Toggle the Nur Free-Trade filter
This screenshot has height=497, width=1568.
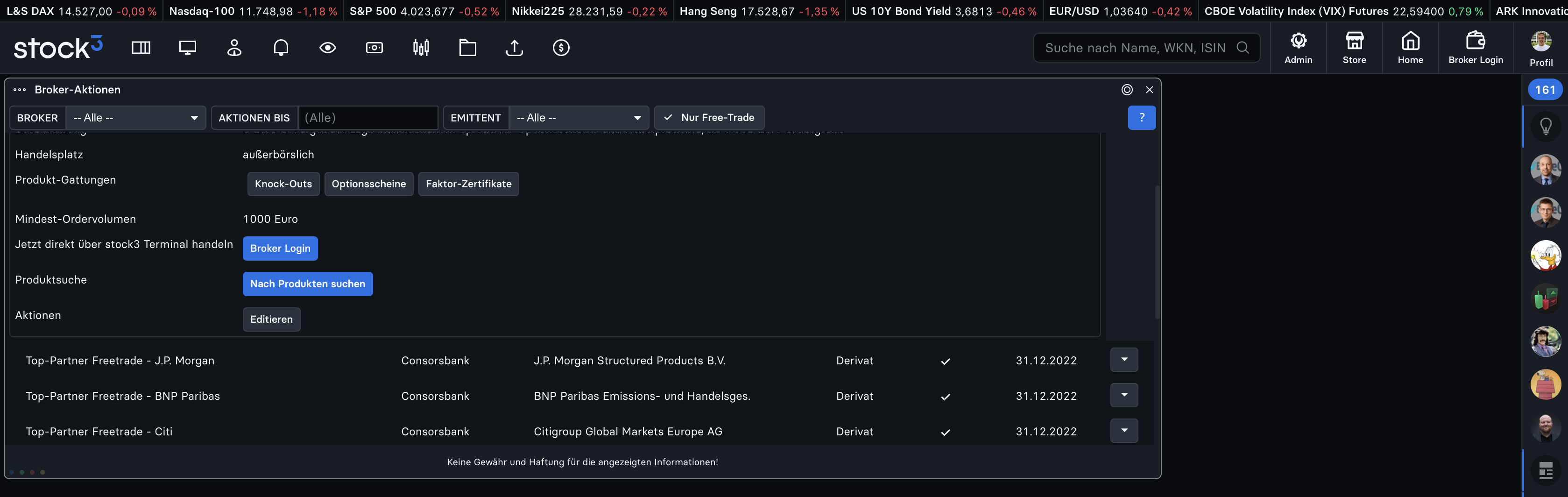point(708,118)
